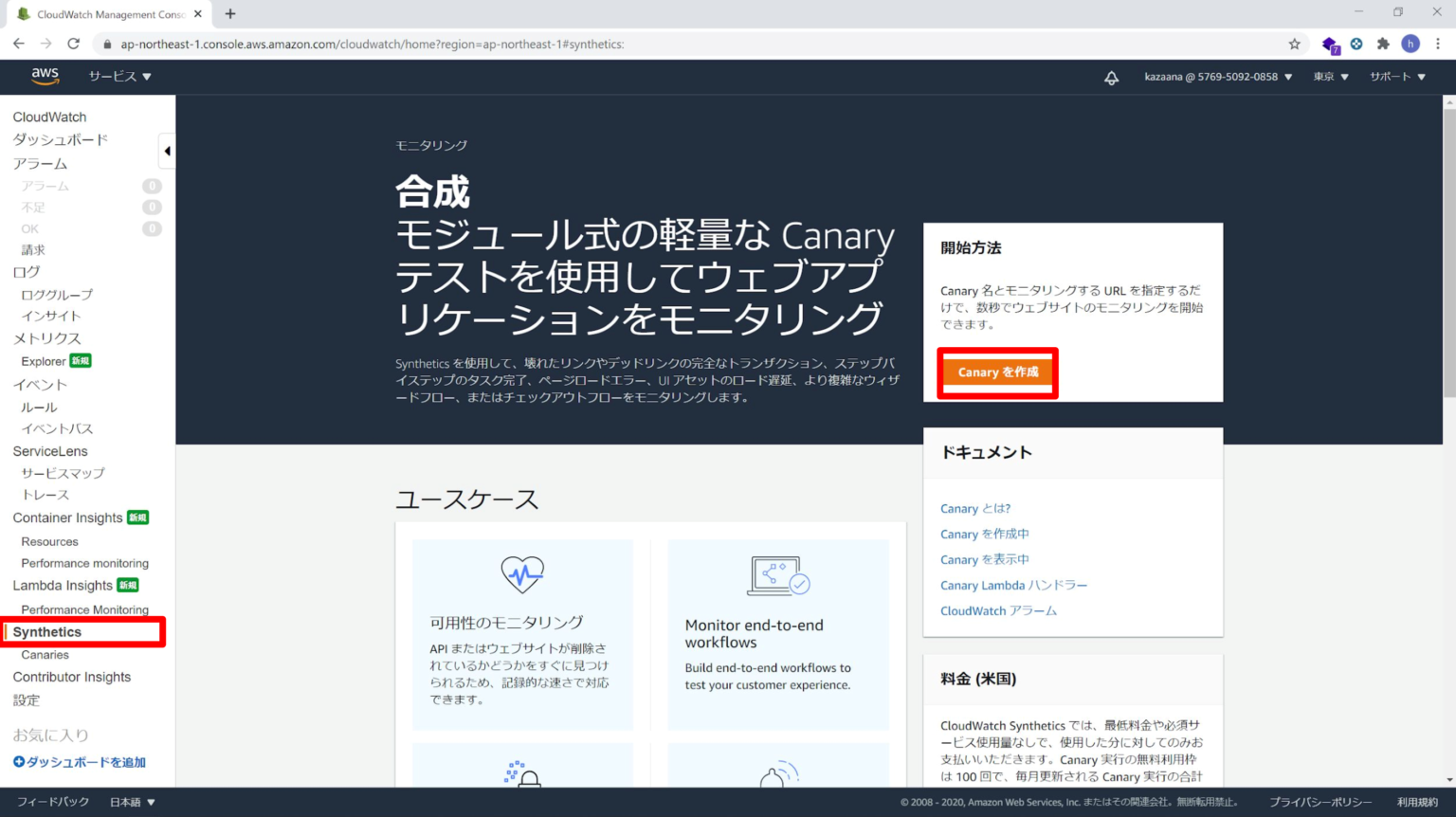Open the Canary とは? documentation link
1456x817 pixels.
pos(974,508)
